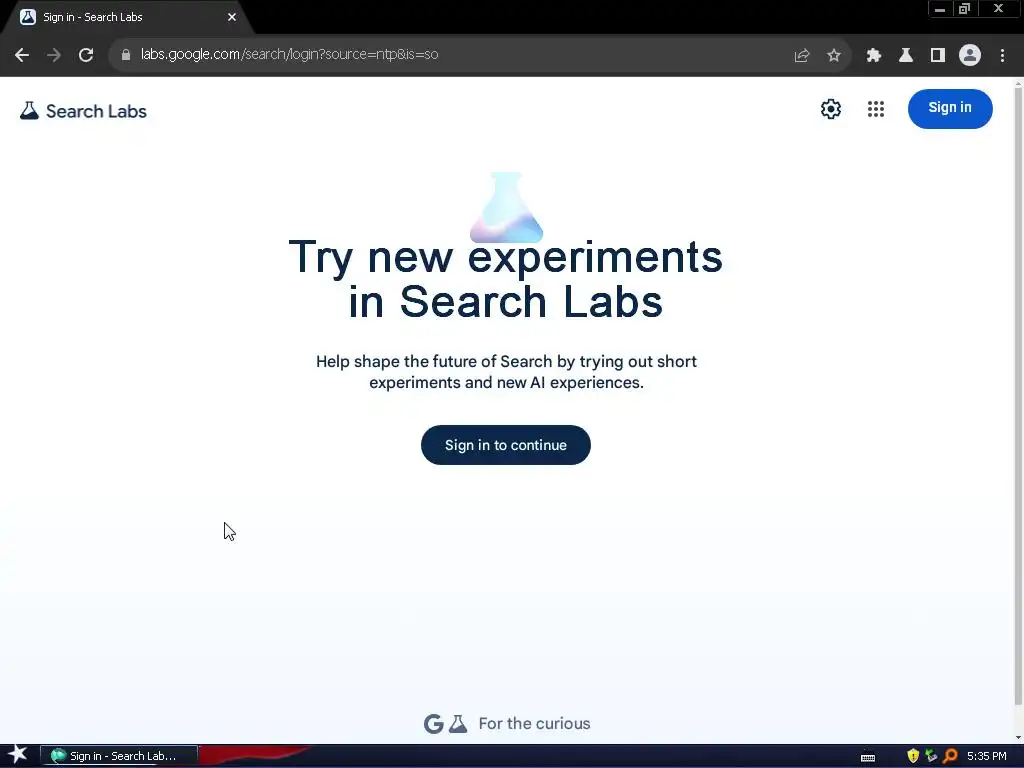Open the Chrome profile avatar
This screenshot has width=1024, height=768.
point(970,55)
